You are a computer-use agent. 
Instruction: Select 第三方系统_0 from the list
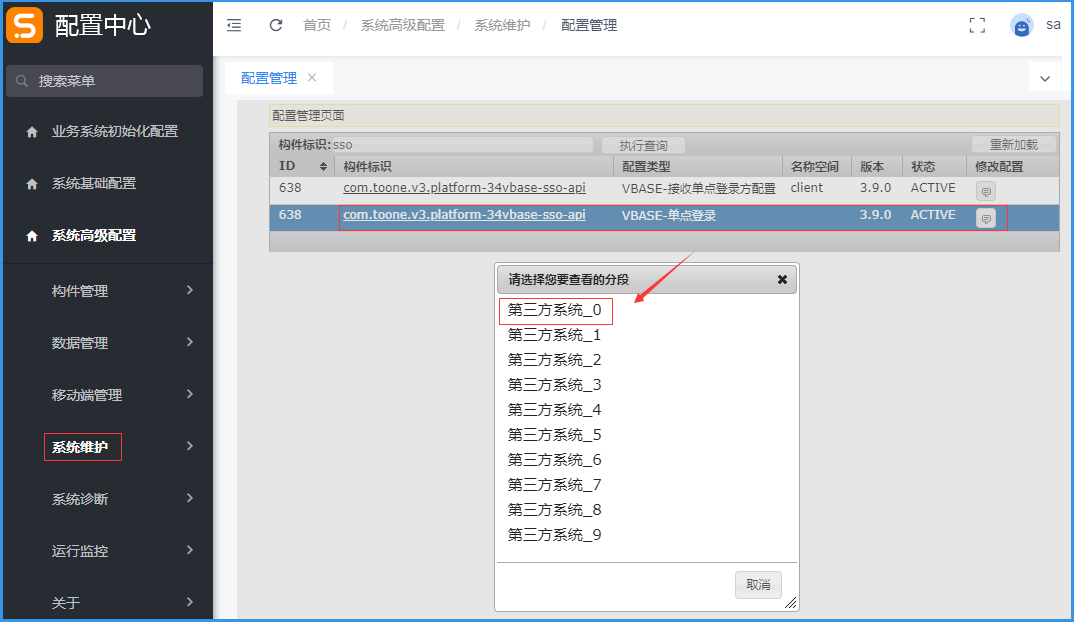tap(554, 310)
